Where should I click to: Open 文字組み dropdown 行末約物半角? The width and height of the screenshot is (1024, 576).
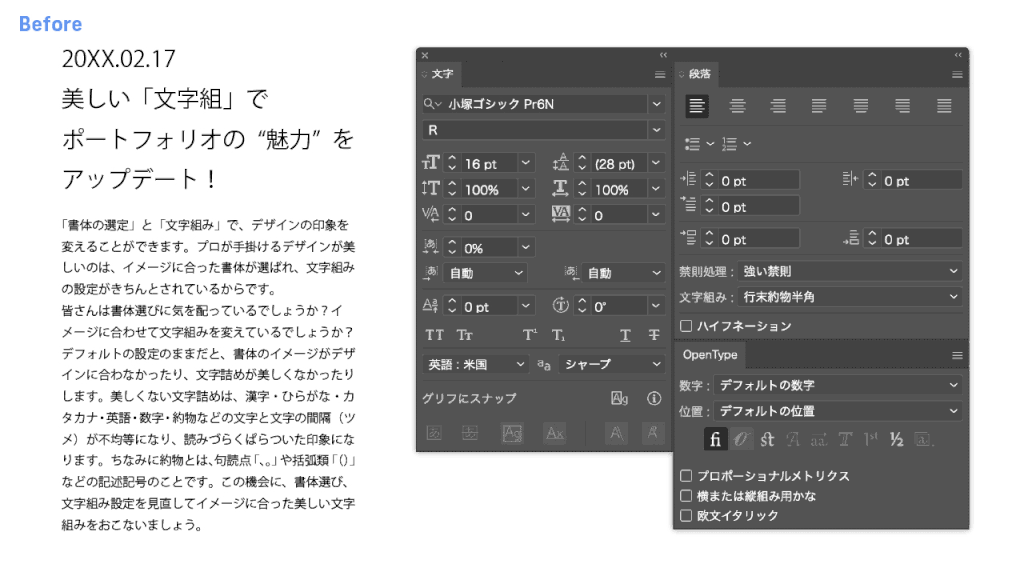pos(850,296)
